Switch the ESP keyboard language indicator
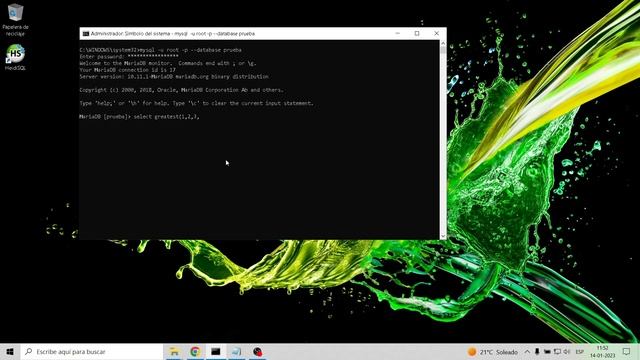The width and height of the screenshot is (640, 360). [580, 352]
